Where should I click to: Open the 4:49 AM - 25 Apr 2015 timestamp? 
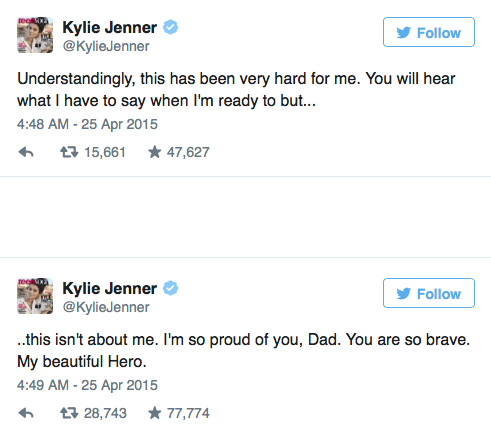click(x=87, y=385)
